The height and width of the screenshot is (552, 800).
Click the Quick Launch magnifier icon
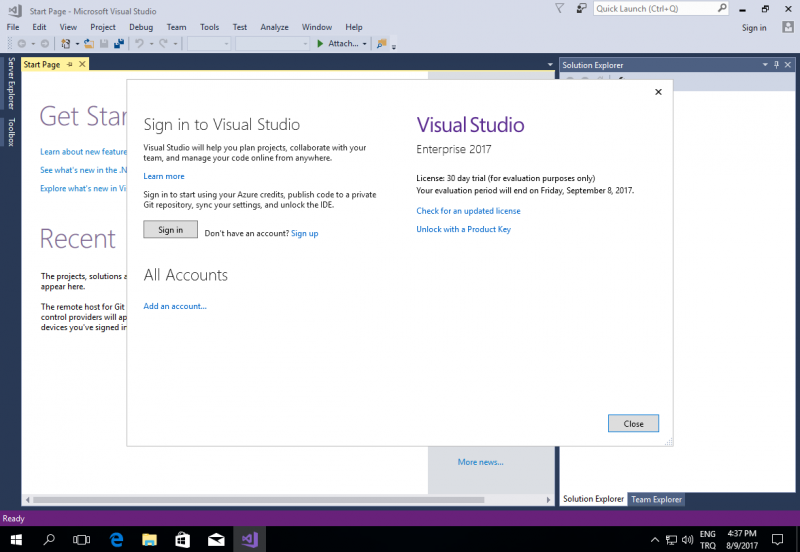point(722,8)
